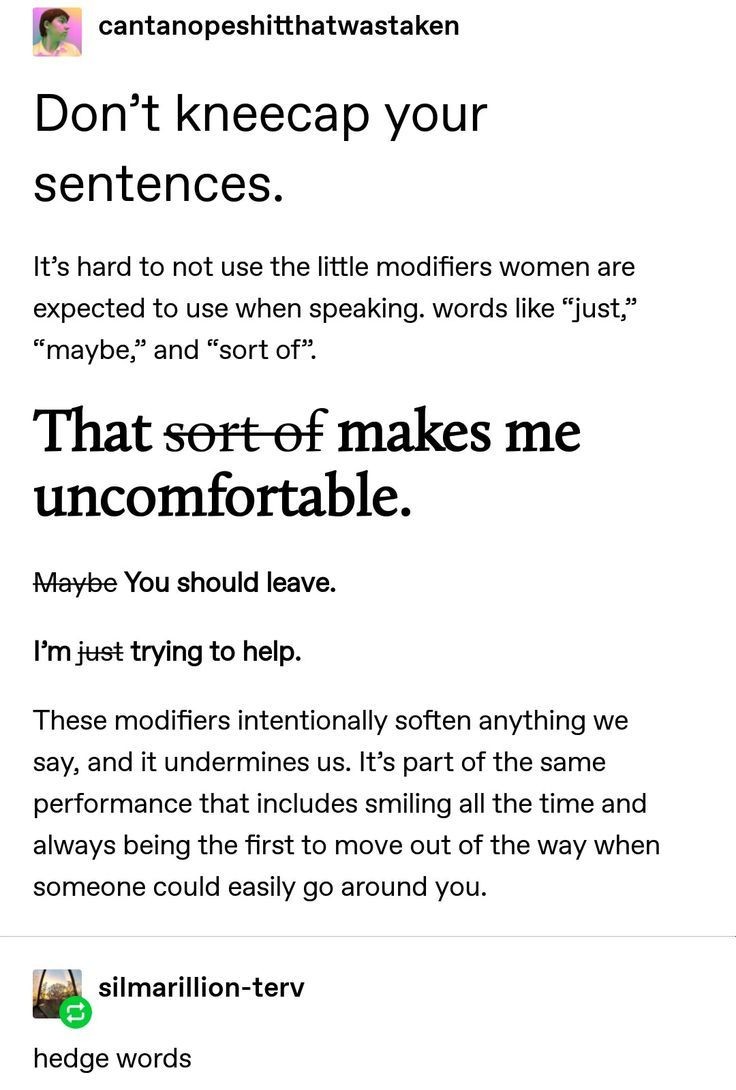The height and width of the screenshot is (1090, 736).
Task: Go to the silmarillion-terv blog username
Action: click(201, 988)
